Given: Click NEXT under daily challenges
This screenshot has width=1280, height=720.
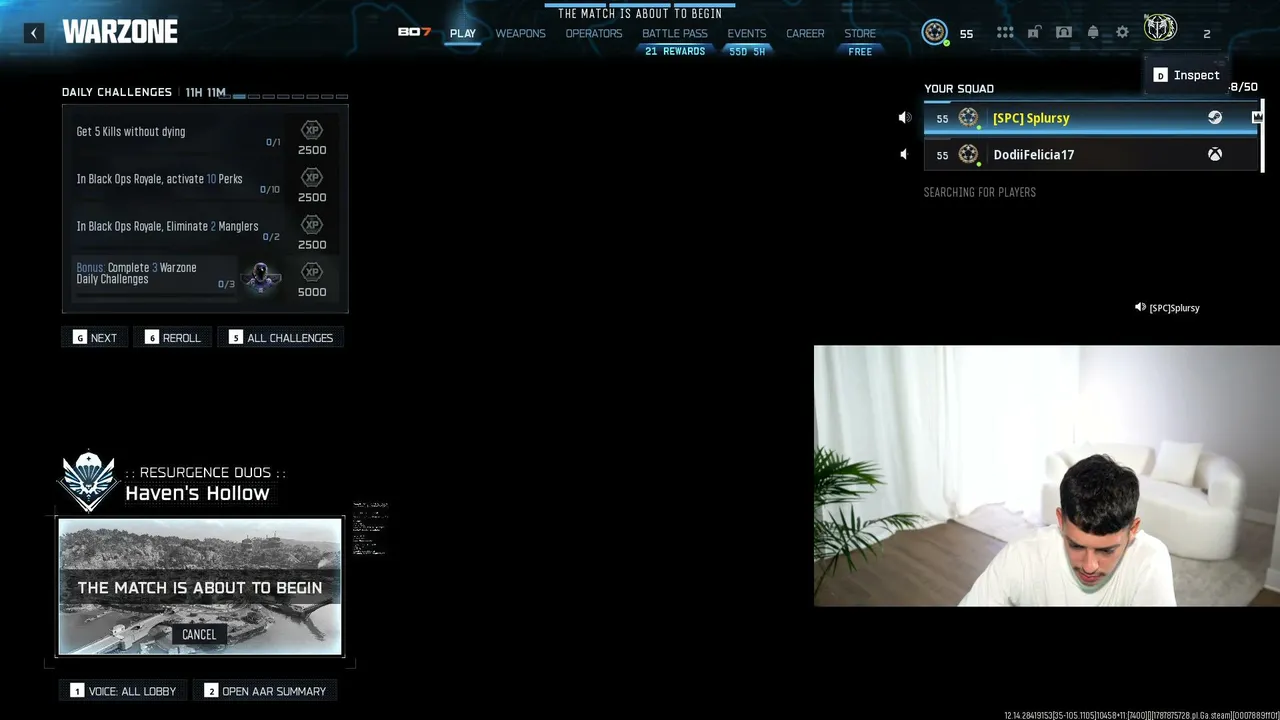Looking at the screenshot, I should (x=95, y=338).
